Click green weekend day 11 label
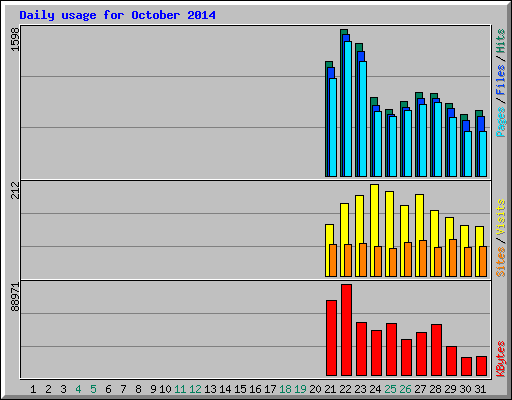 pyautogui.click(x=180, y=389)
